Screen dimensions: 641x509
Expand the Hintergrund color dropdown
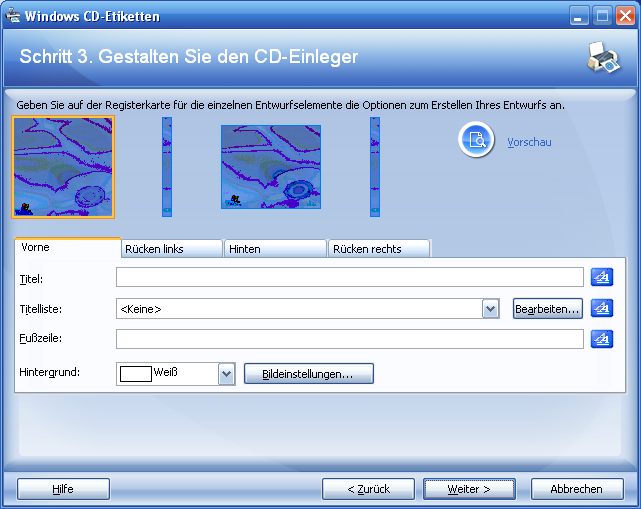[226, 373]
